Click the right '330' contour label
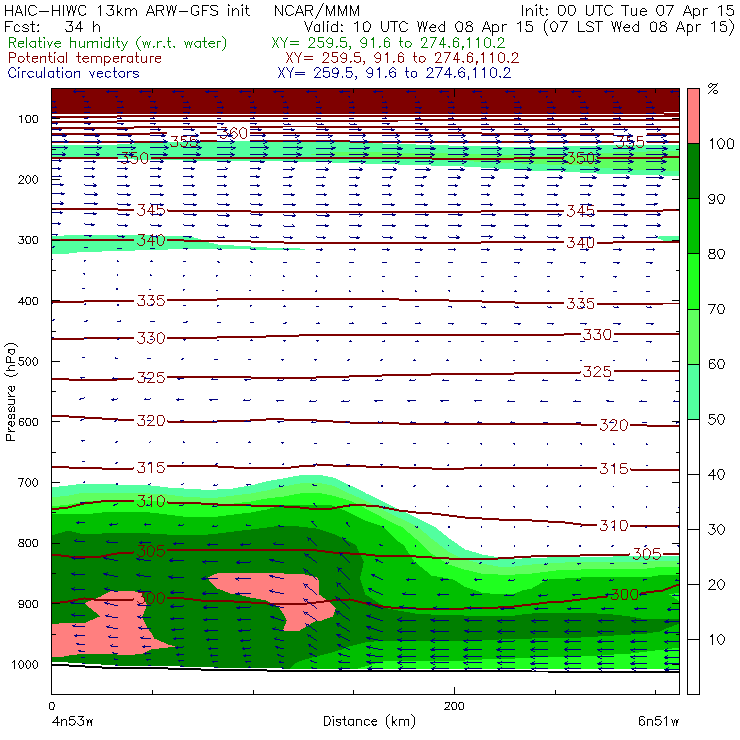Screen dimensions: 740x740 tap(597, 335)
